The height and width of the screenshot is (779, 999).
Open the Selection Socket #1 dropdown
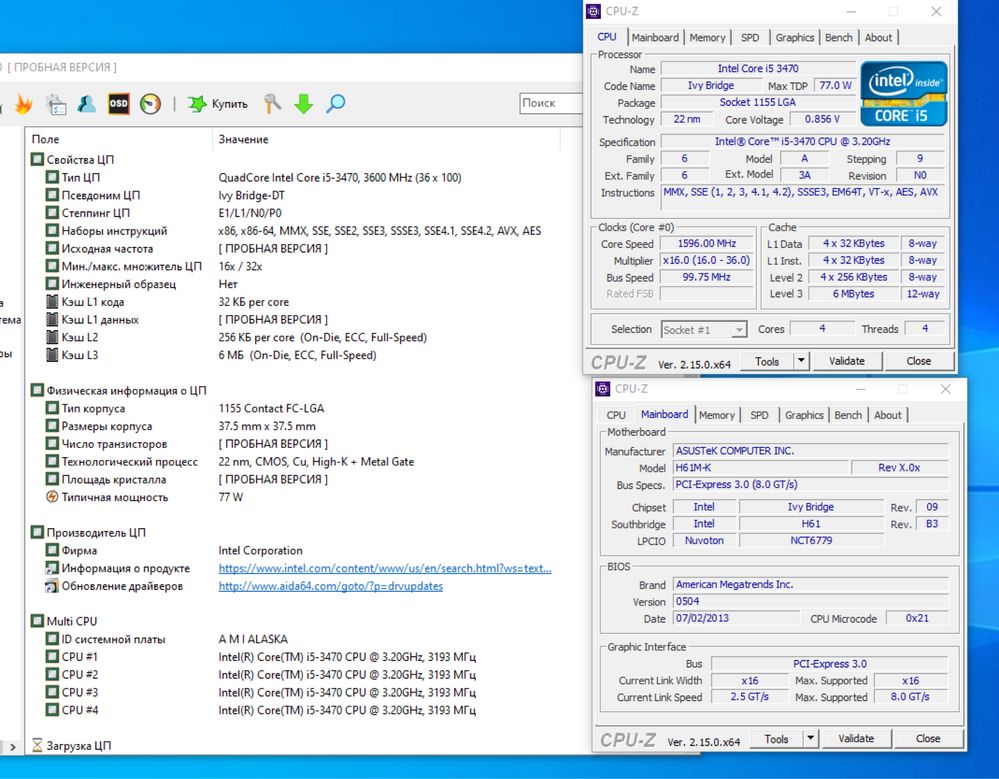[x=703, y=330]
